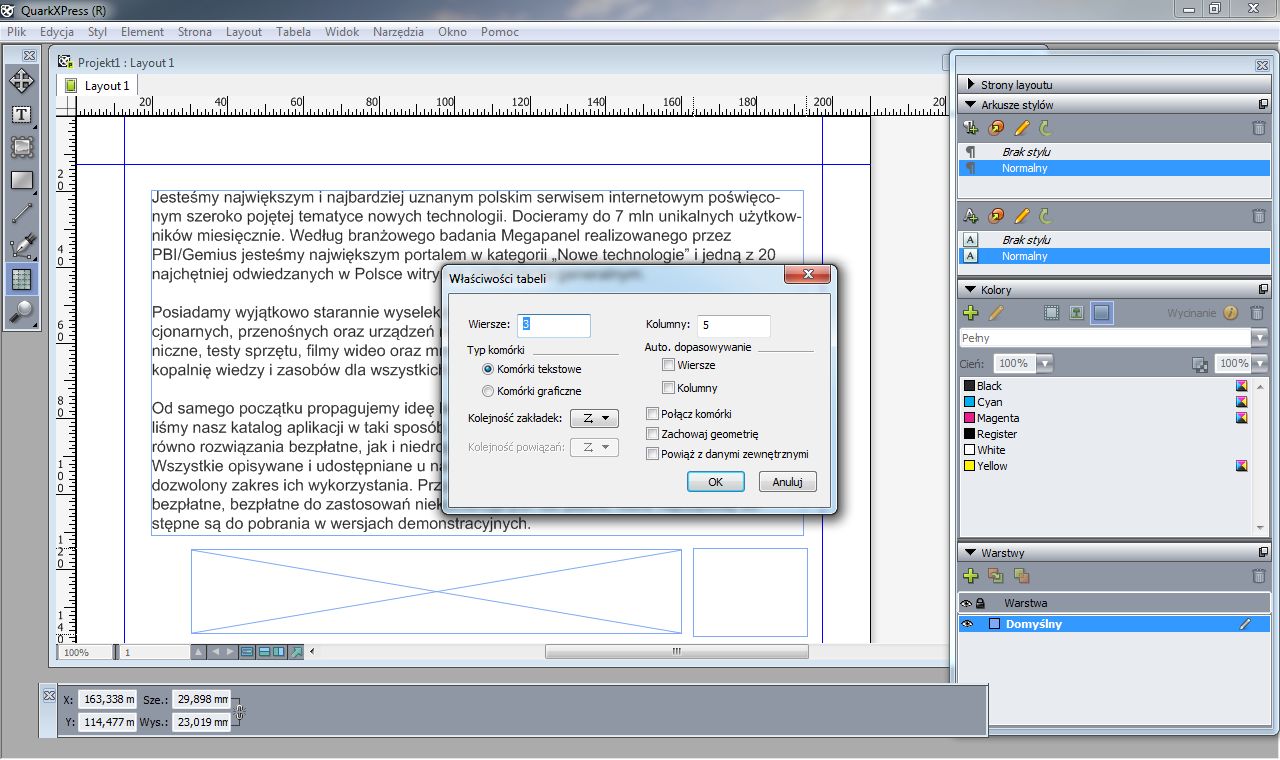Select Normalny character style
The height and width of the screenshot is (760, 1280).
[1025, 256]
